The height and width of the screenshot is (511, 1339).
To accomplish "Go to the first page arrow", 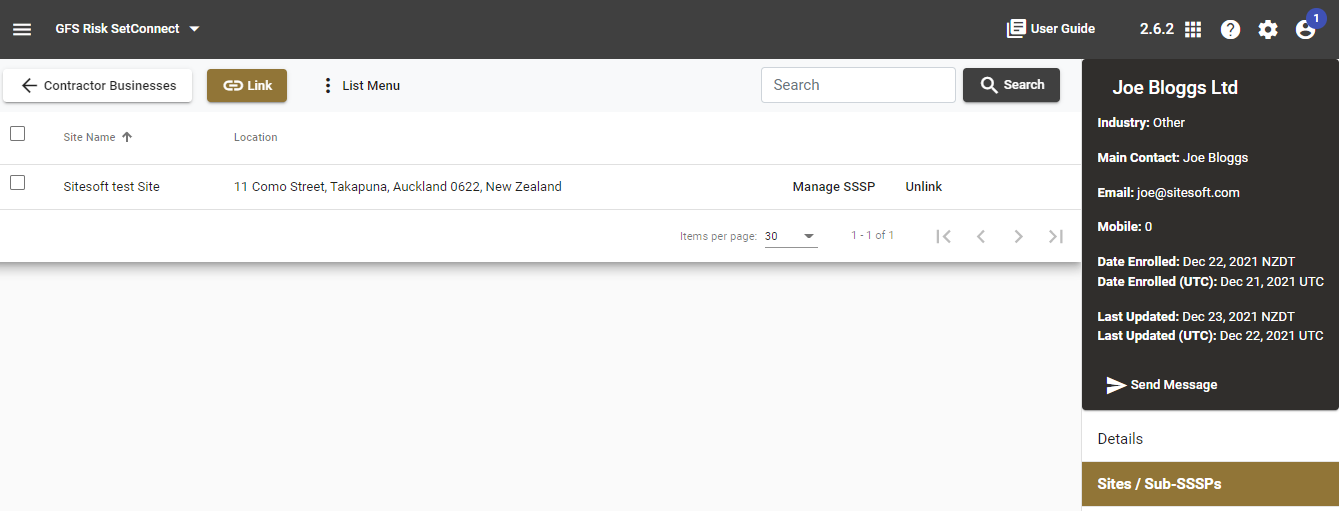I will (x=943, y=236).
